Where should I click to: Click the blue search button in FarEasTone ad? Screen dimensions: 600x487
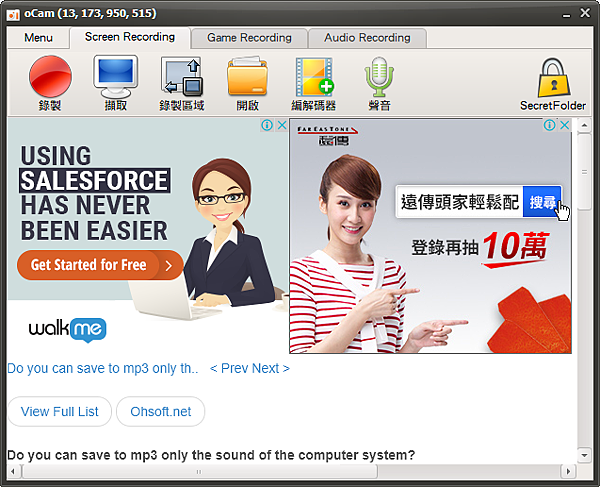(542, 202)
